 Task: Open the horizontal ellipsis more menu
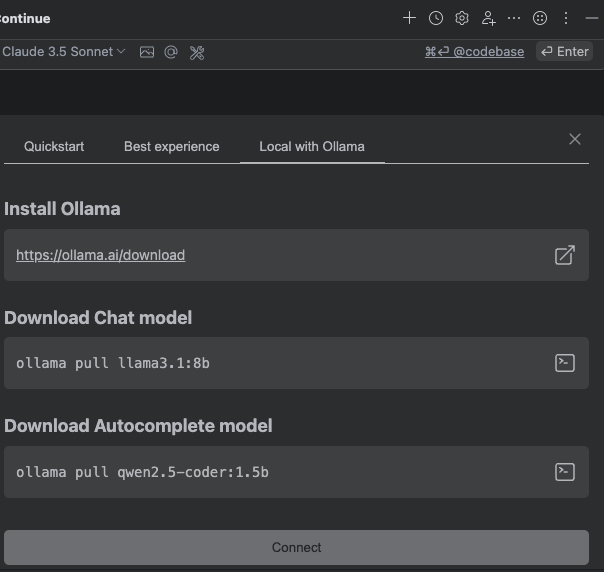[514, 18]
